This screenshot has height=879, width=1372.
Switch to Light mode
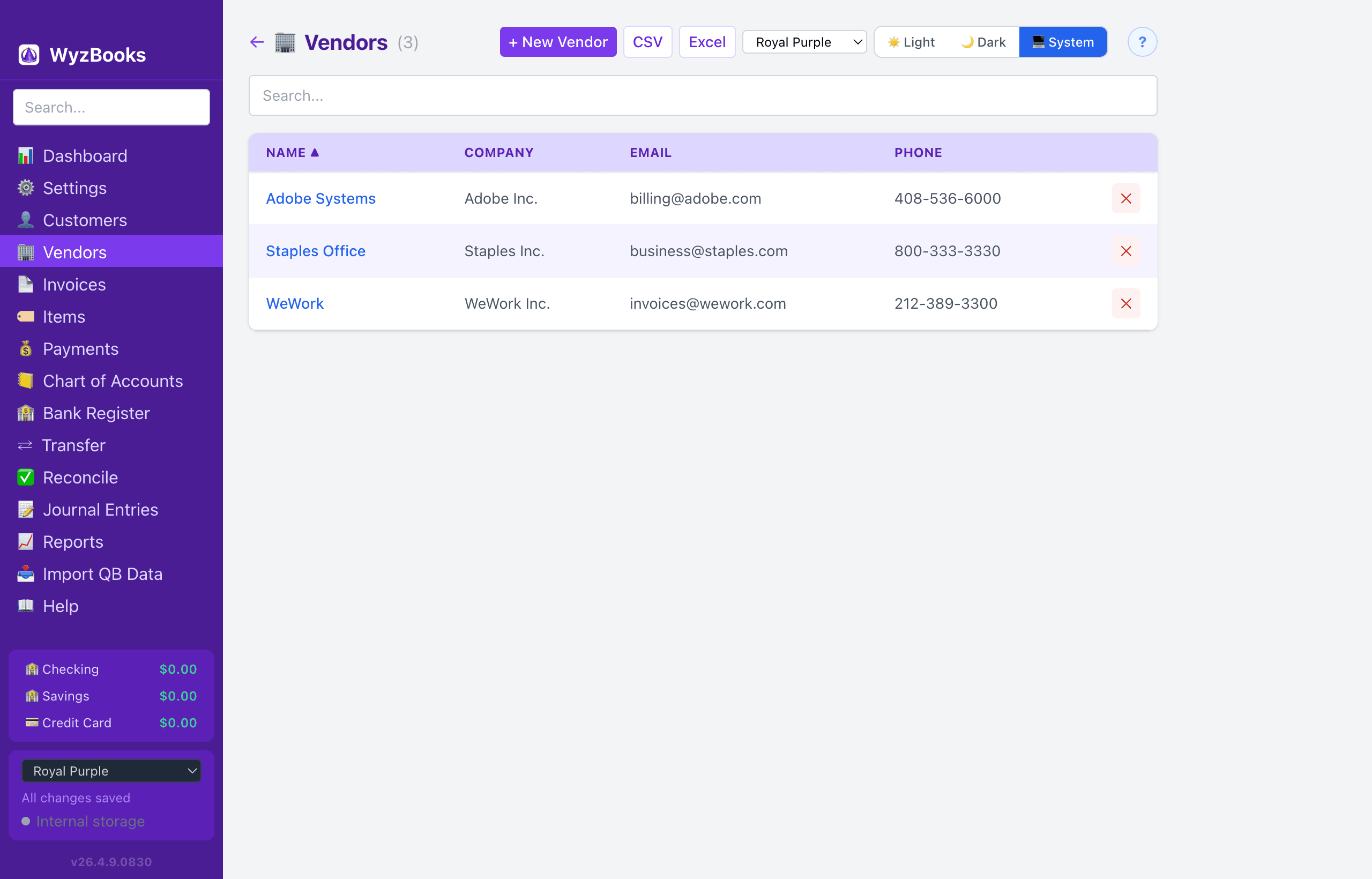pyautogui.click(x=912, y=42)
